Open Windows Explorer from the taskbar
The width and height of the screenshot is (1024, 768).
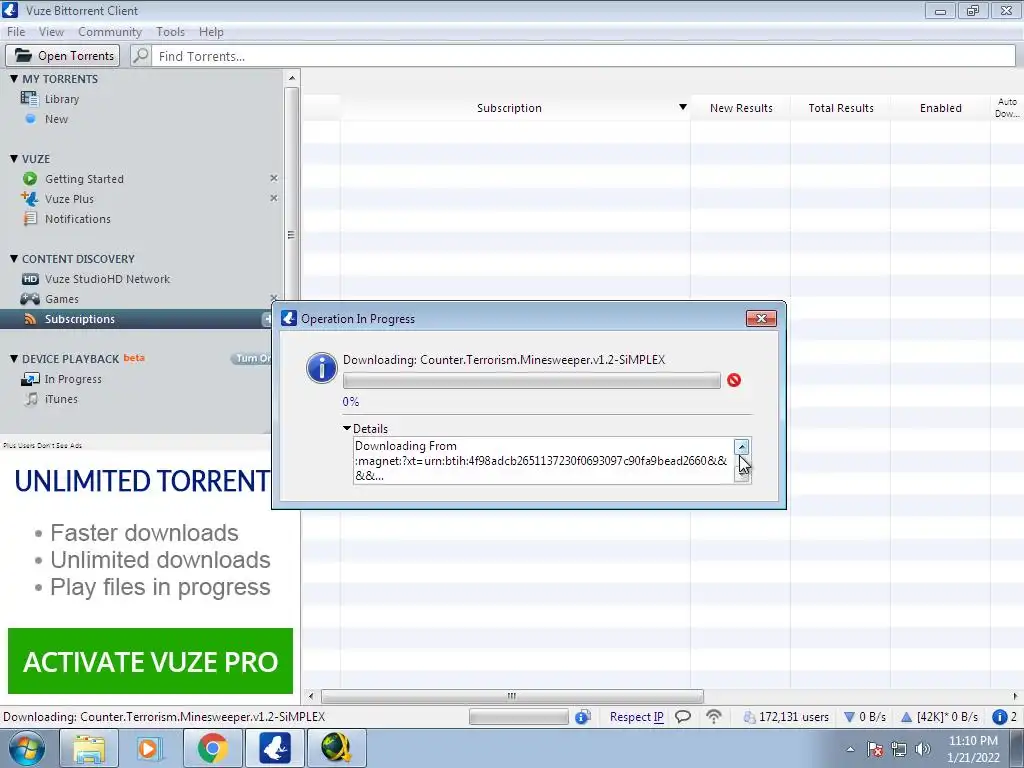coord(89,748)
